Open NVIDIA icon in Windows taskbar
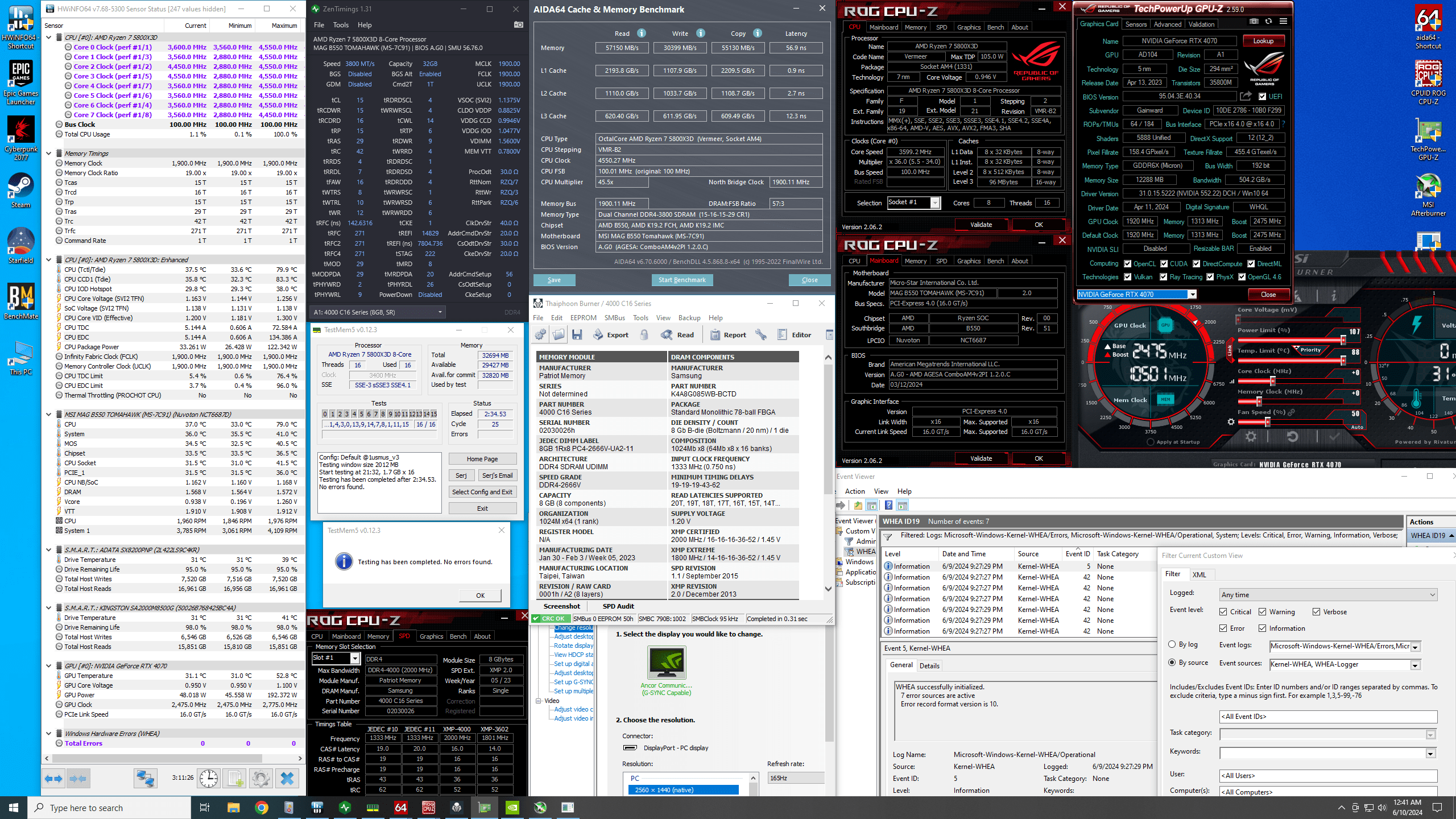This screenshot has width=1456, height=819. click(x=512, y=807)
